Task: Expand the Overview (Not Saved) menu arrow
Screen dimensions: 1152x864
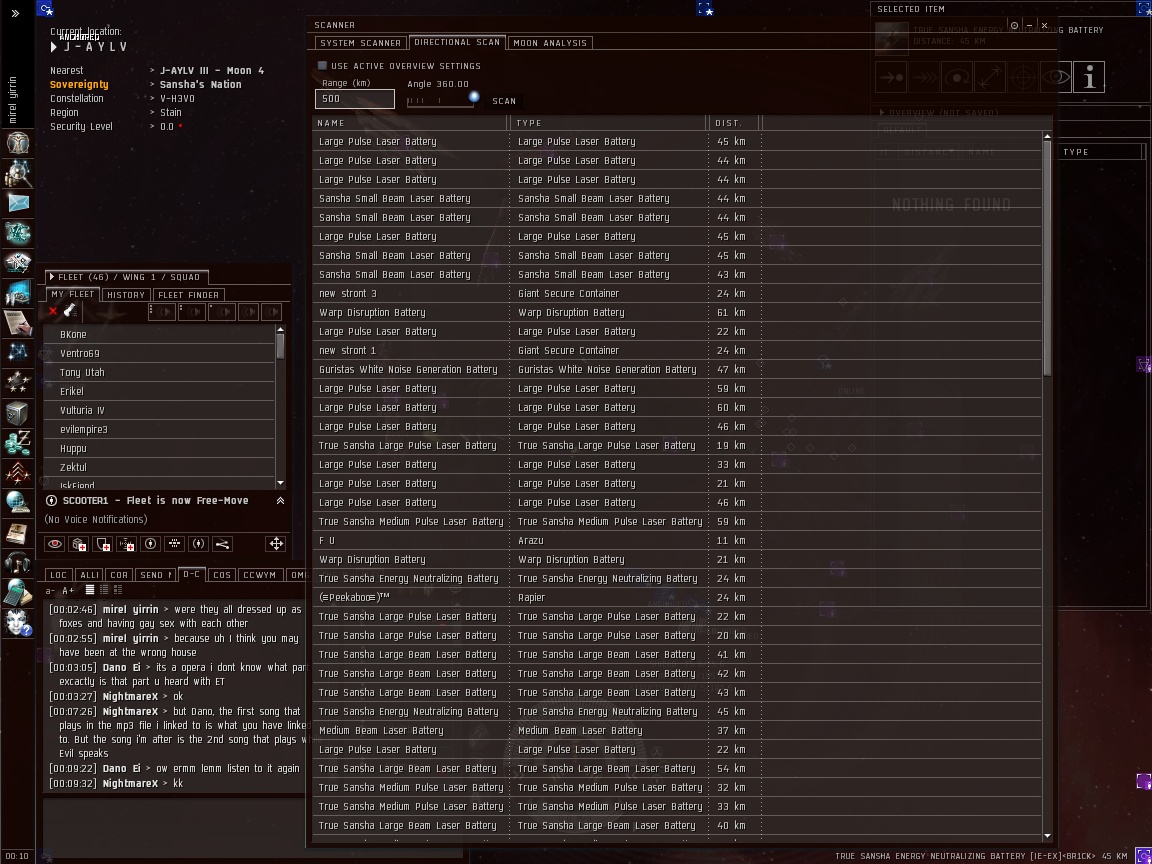Action: (x=882, y=113)
